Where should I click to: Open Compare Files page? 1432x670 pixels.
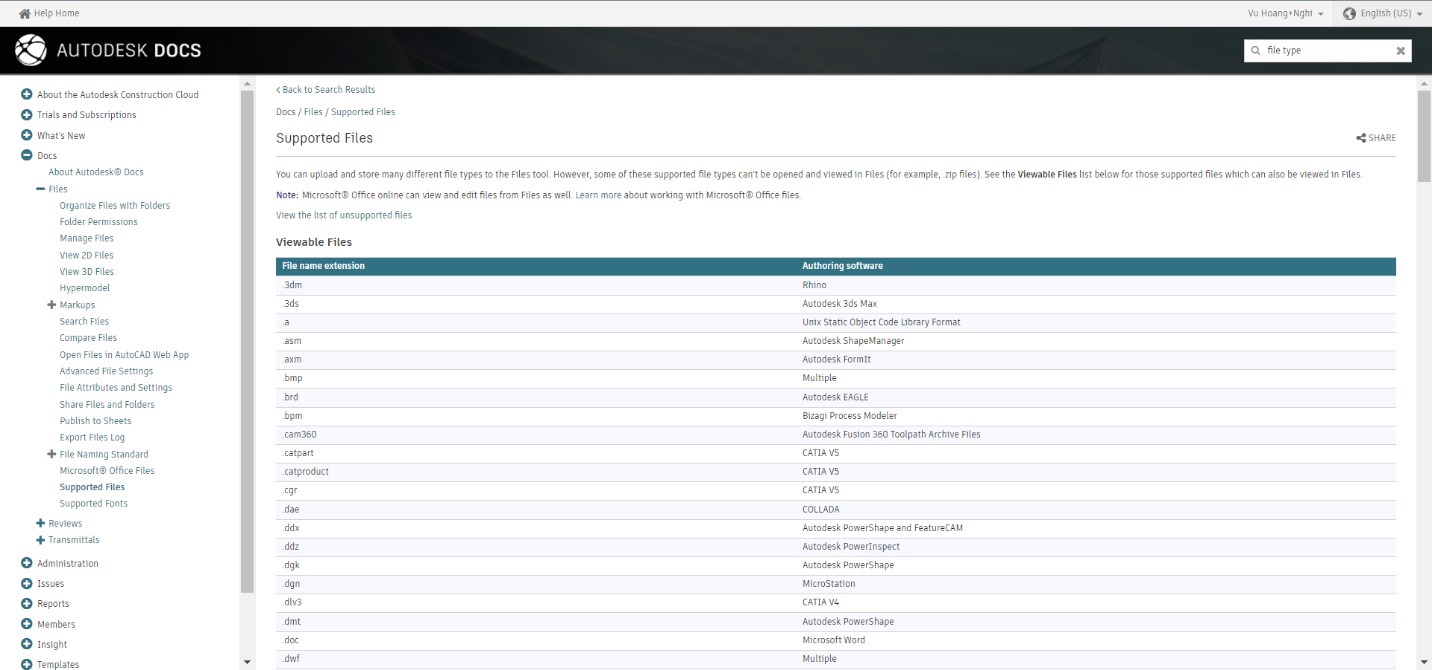(x=88, y=338)
